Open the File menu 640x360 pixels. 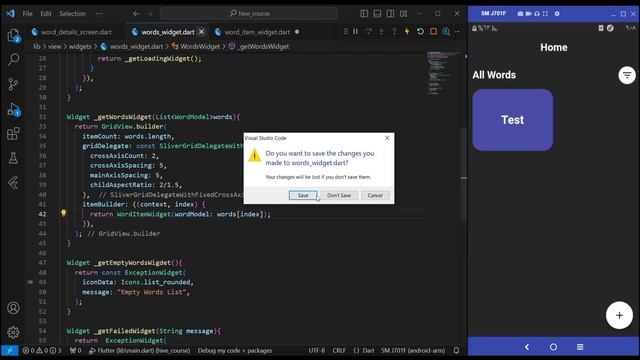pos(27,13)
